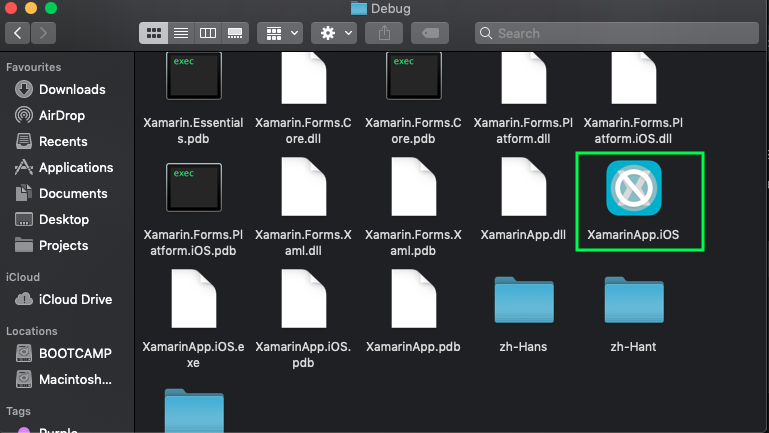Select the Xamarin.Forms.Core.dll file icon
Screen dimensions: 769x433
[x=304, y=78]
